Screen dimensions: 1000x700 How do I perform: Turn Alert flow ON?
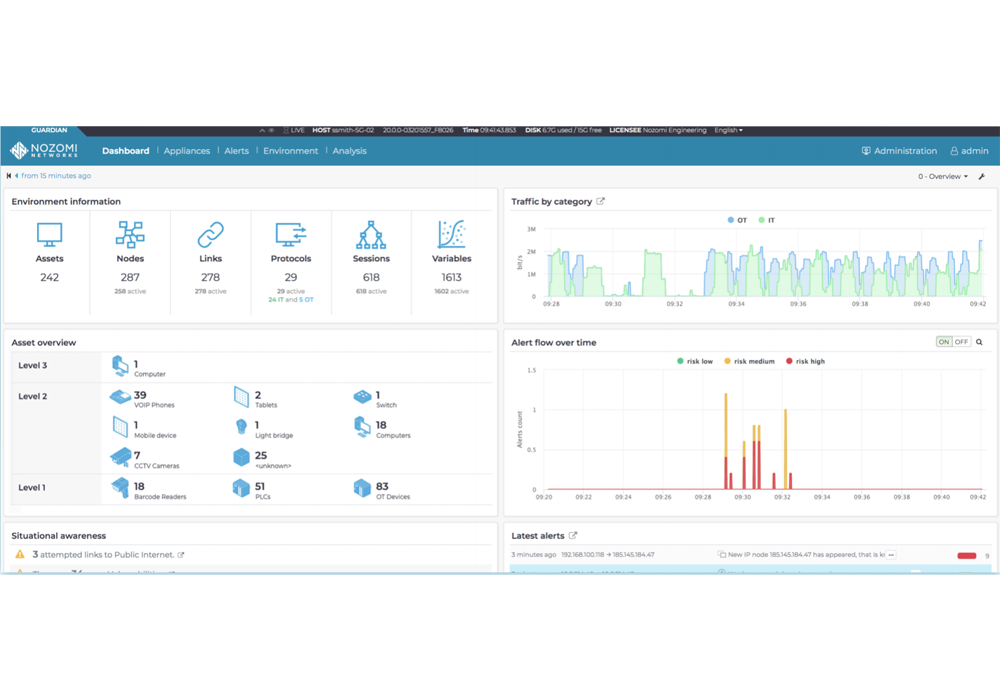coord(944,342)
